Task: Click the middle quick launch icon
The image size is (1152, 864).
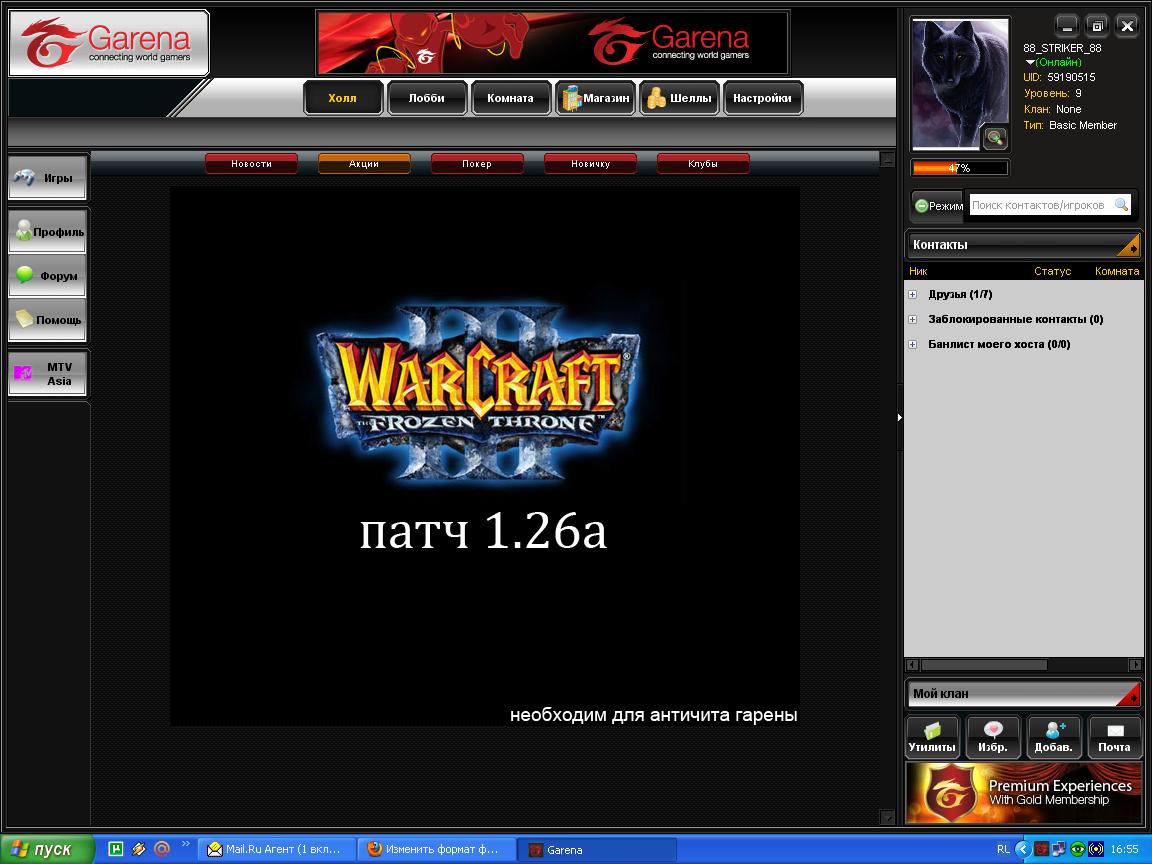Action: (139, 849)
